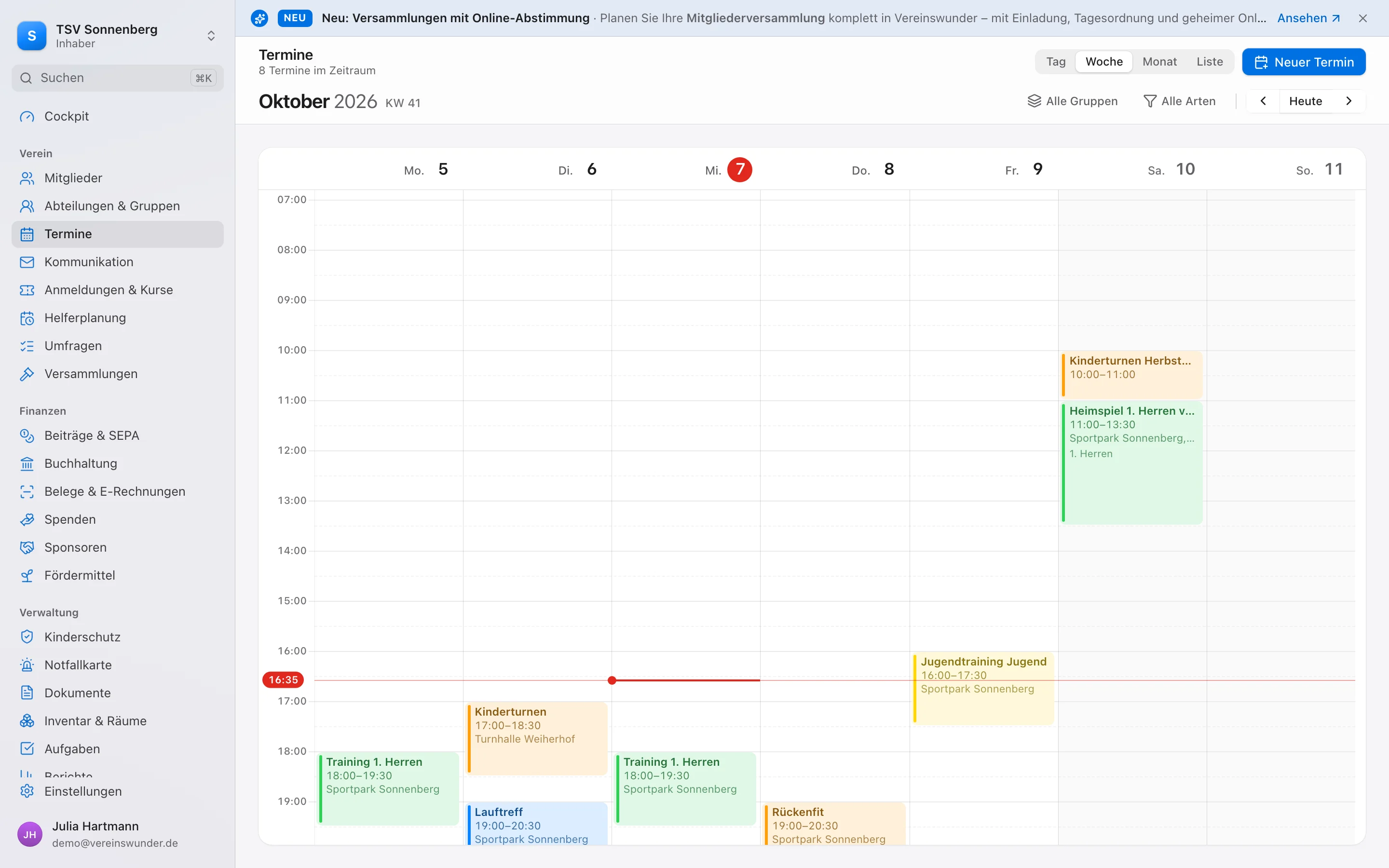Go to Abteilungen & Gruppen
The width and height of the screenshot is (1389, 868).
point(117,206)
